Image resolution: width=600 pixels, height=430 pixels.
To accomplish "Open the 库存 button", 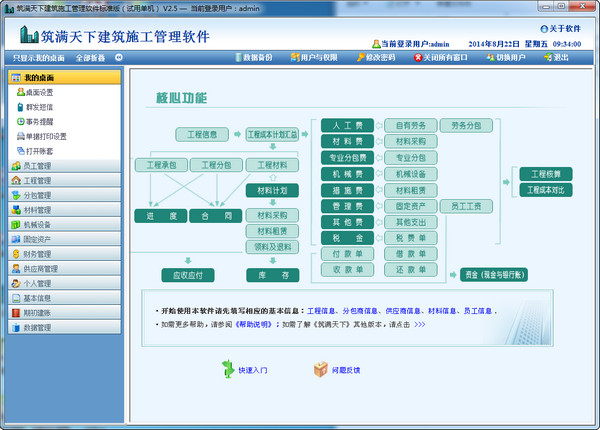I will click(273, 275).
